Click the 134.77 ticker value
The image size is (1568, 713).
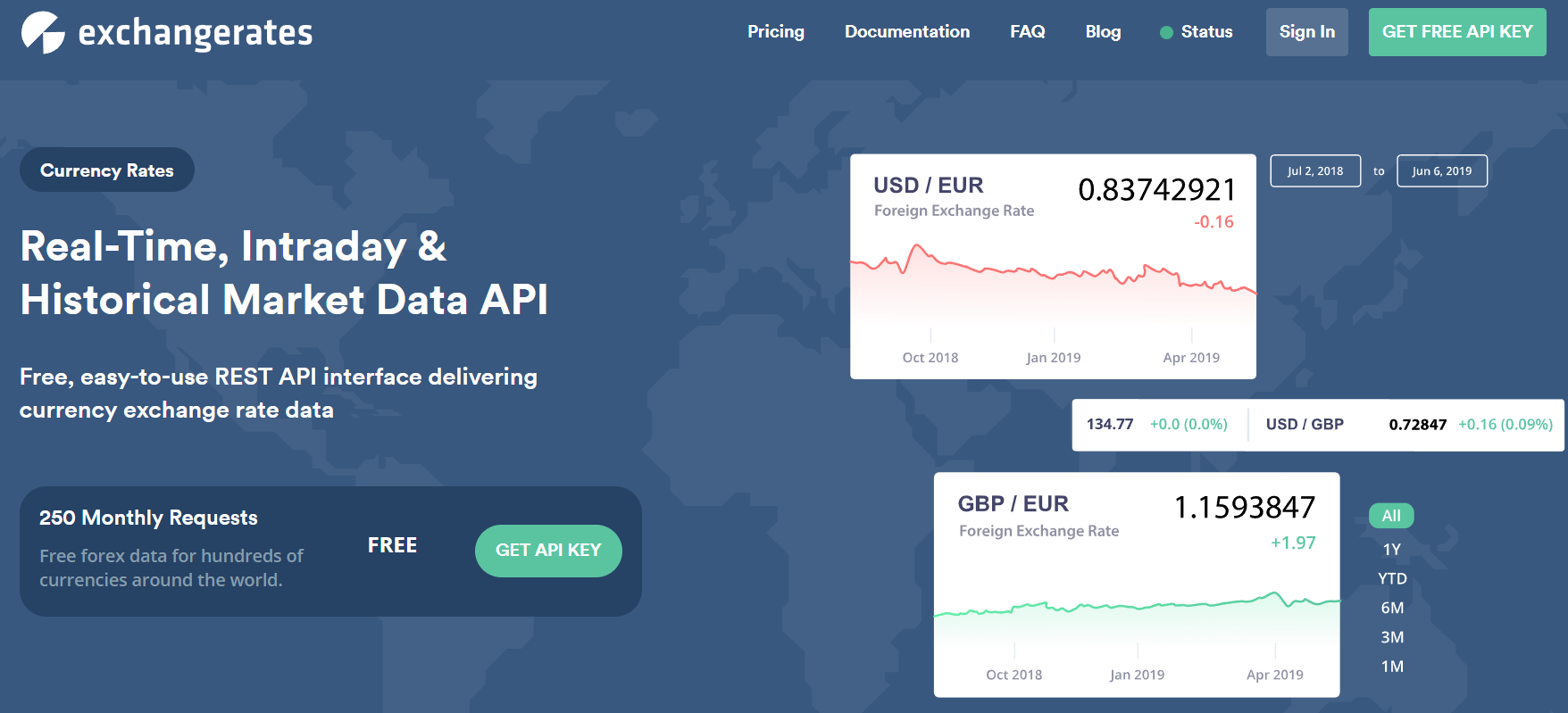1110,425
